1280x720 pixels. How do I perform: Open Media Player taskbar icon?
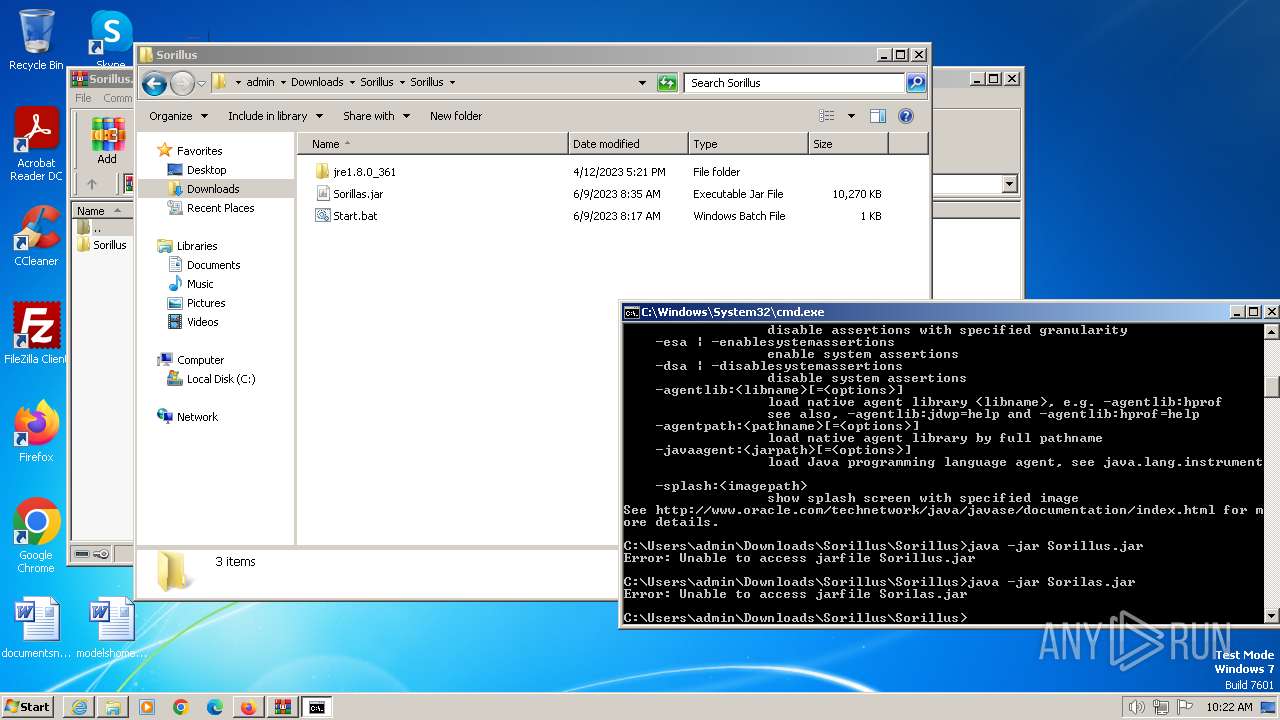pos(147,707)
